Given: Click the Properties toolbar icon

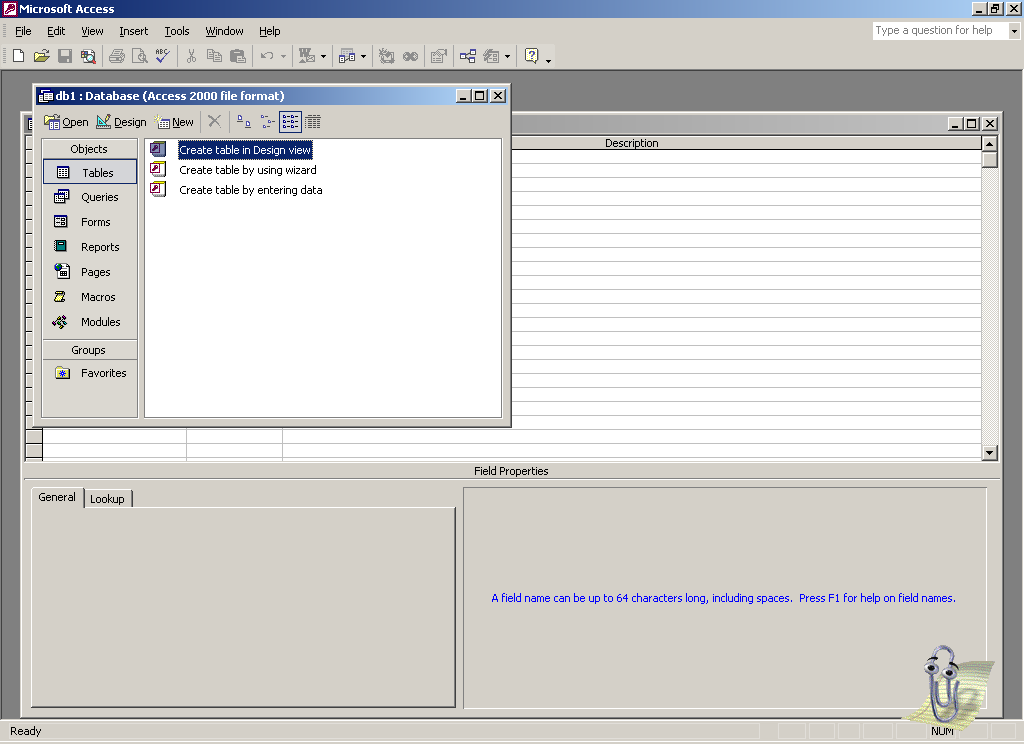Looking at the screenshot, I should pyautogui.click(x=439, y=56).
